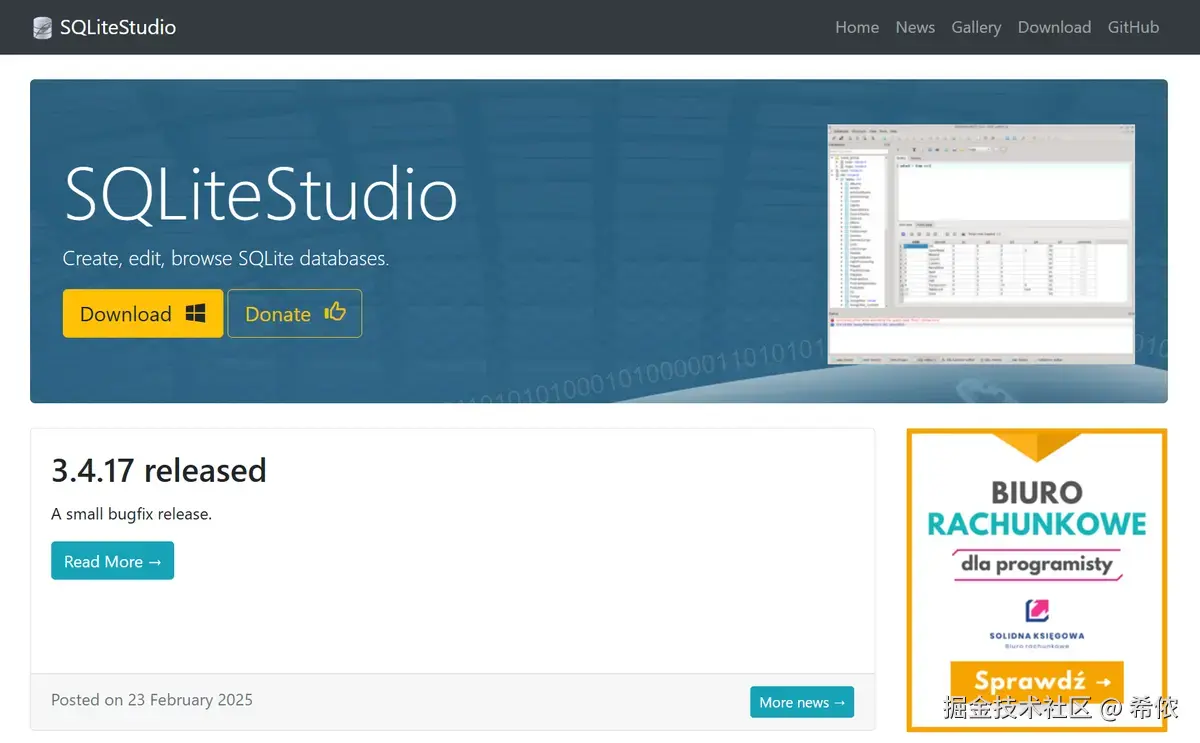Viewport: 1200px width, 743px height.
Task: Click the "A small bugfix release." text
Action: click(132, 514)
